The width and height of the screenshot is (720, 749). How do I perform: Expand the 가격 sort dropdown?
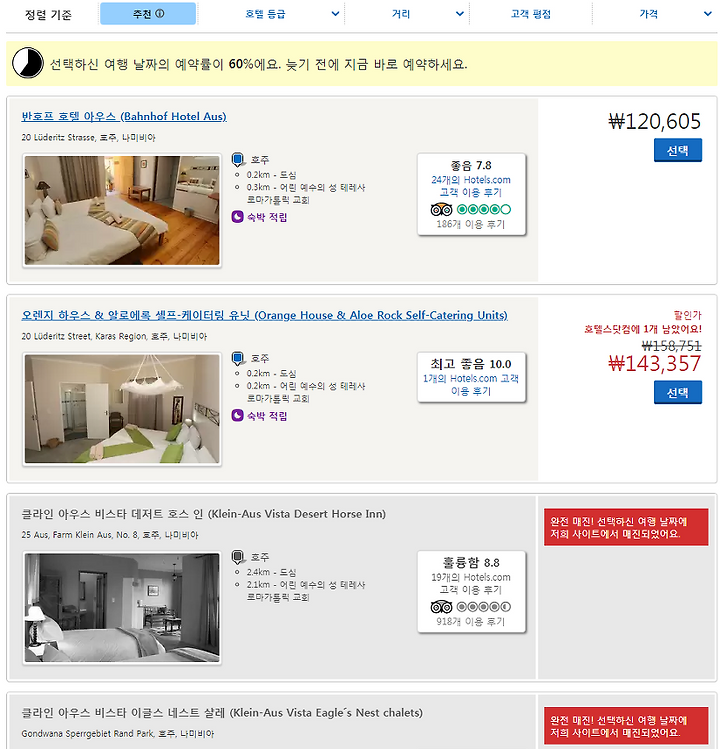click(708, 14)
